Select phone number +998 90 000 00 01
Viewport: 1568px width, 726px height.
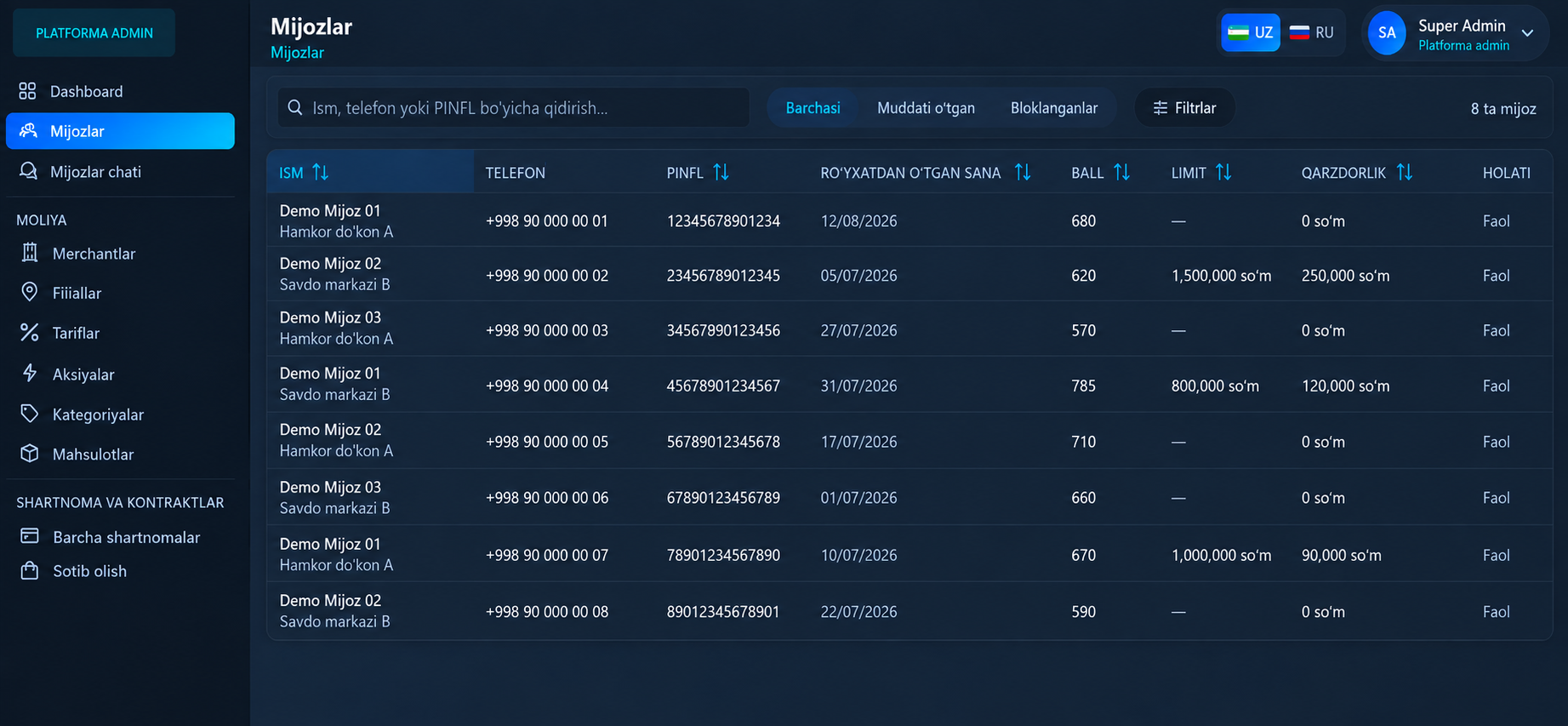(547, 221)
